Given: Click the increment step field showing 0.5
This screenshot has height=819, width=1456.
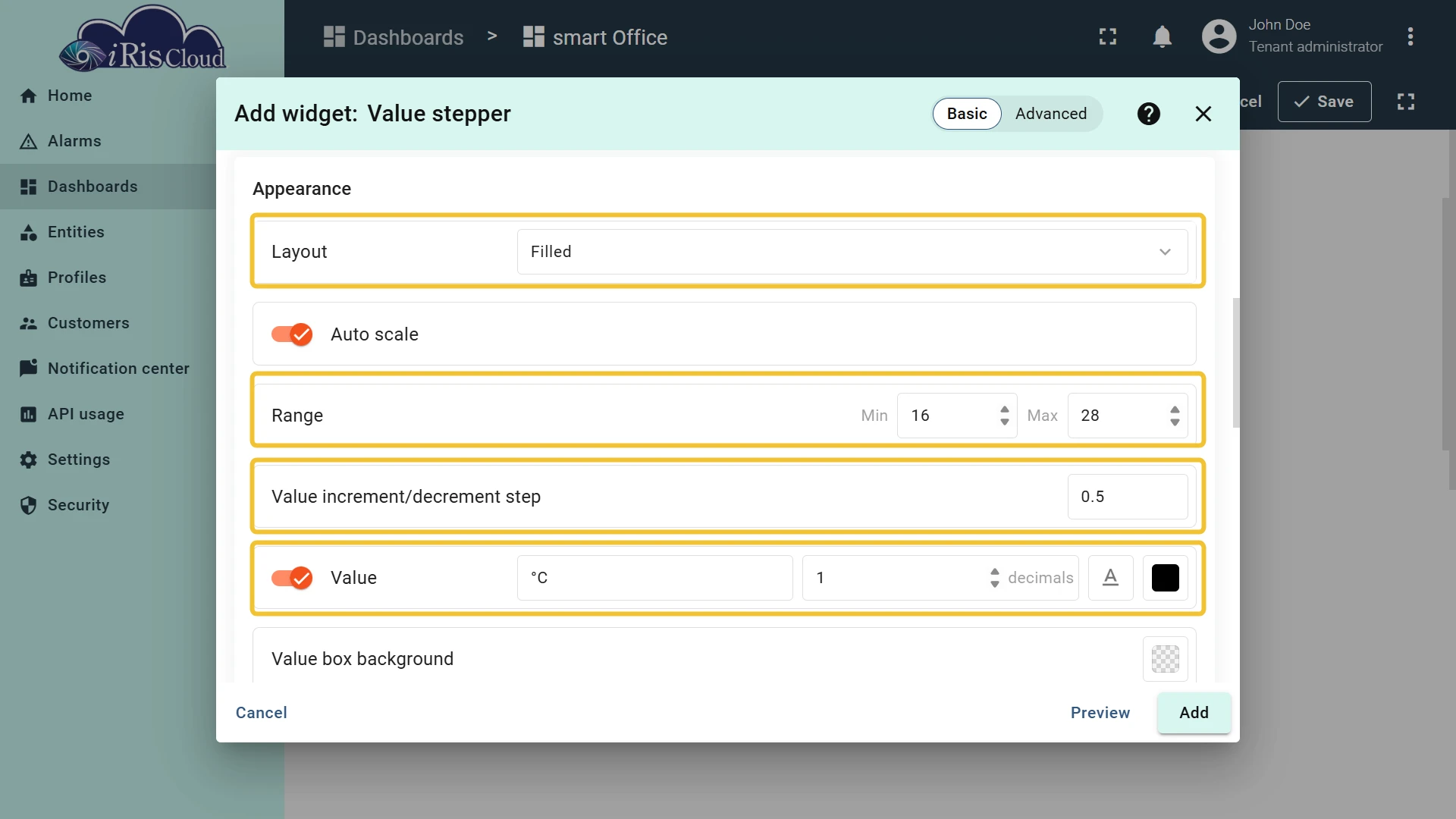Looking at the screenshot, I should 1128,497.
